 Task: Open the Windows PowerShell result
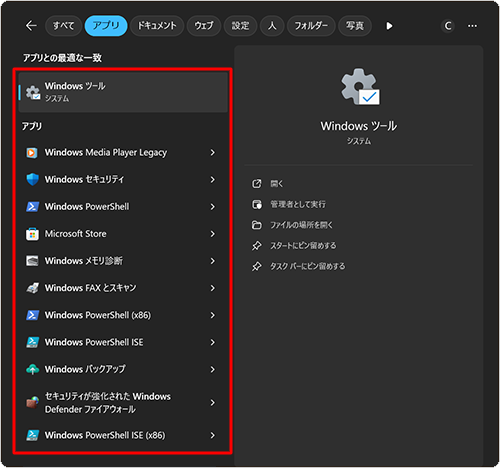coord(87,207)
